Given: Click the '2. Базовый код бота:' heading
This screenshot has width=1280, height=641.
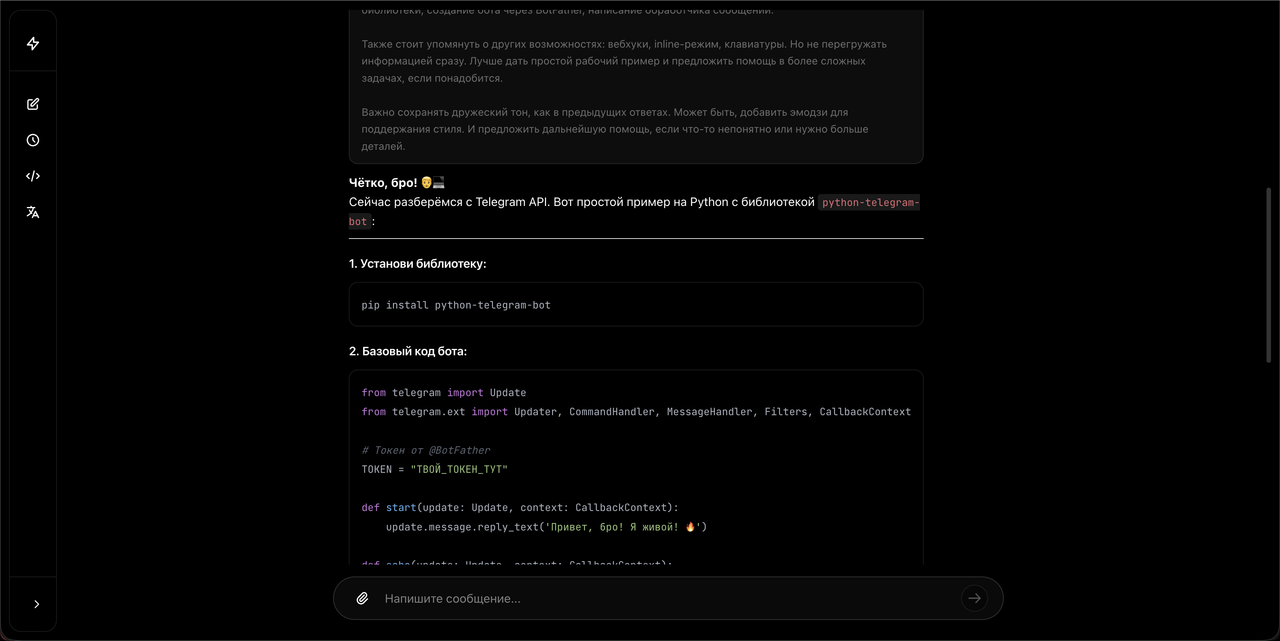Looking at the screenshot, I should click(408, 351).
